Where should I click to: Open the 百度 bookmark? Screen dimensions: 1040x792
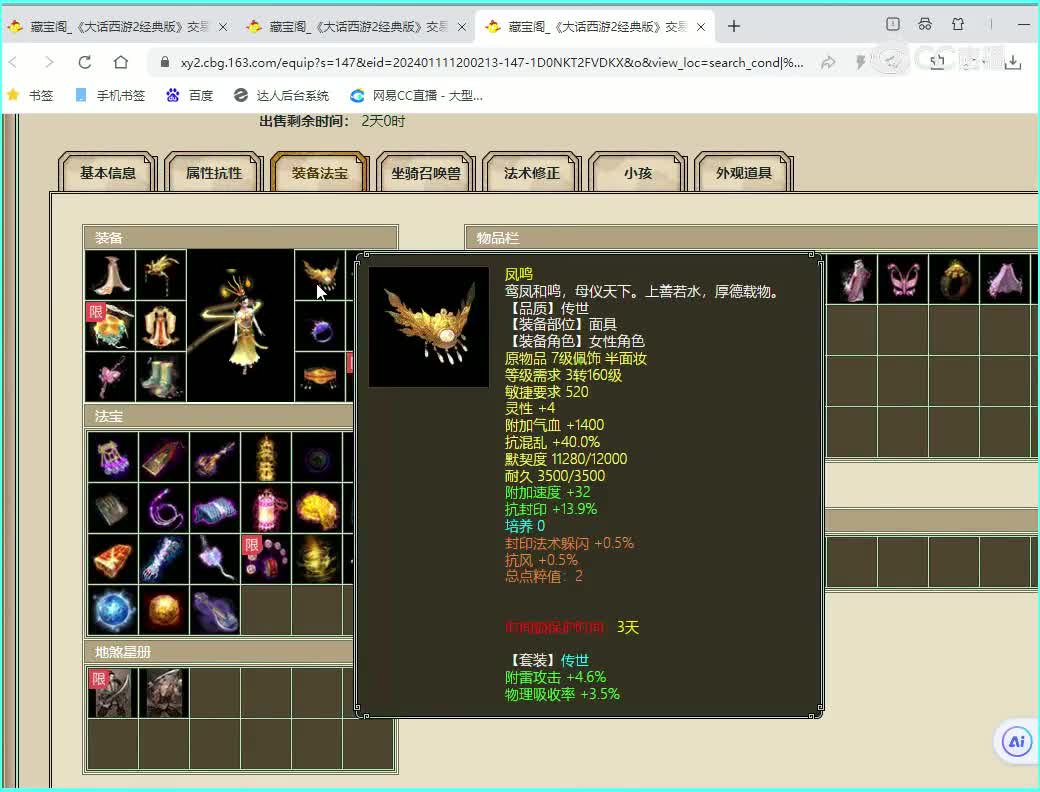tap(190, 96)
